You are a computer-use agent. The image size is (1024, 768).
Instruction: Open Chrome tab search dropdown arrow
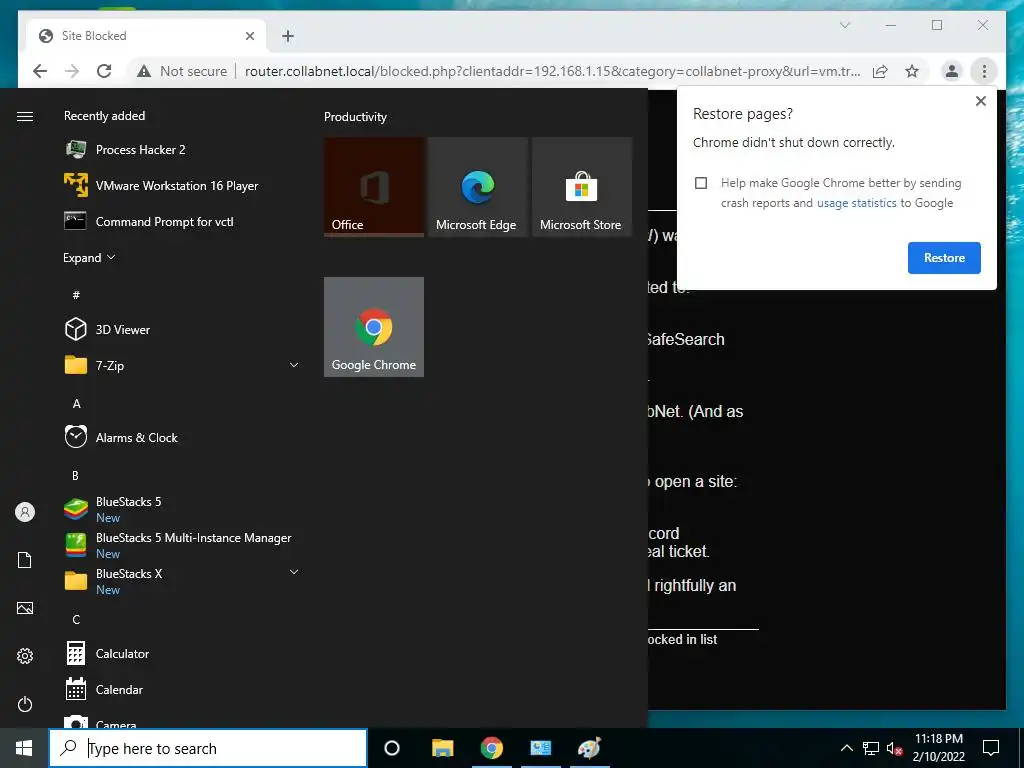pos(844,25)
